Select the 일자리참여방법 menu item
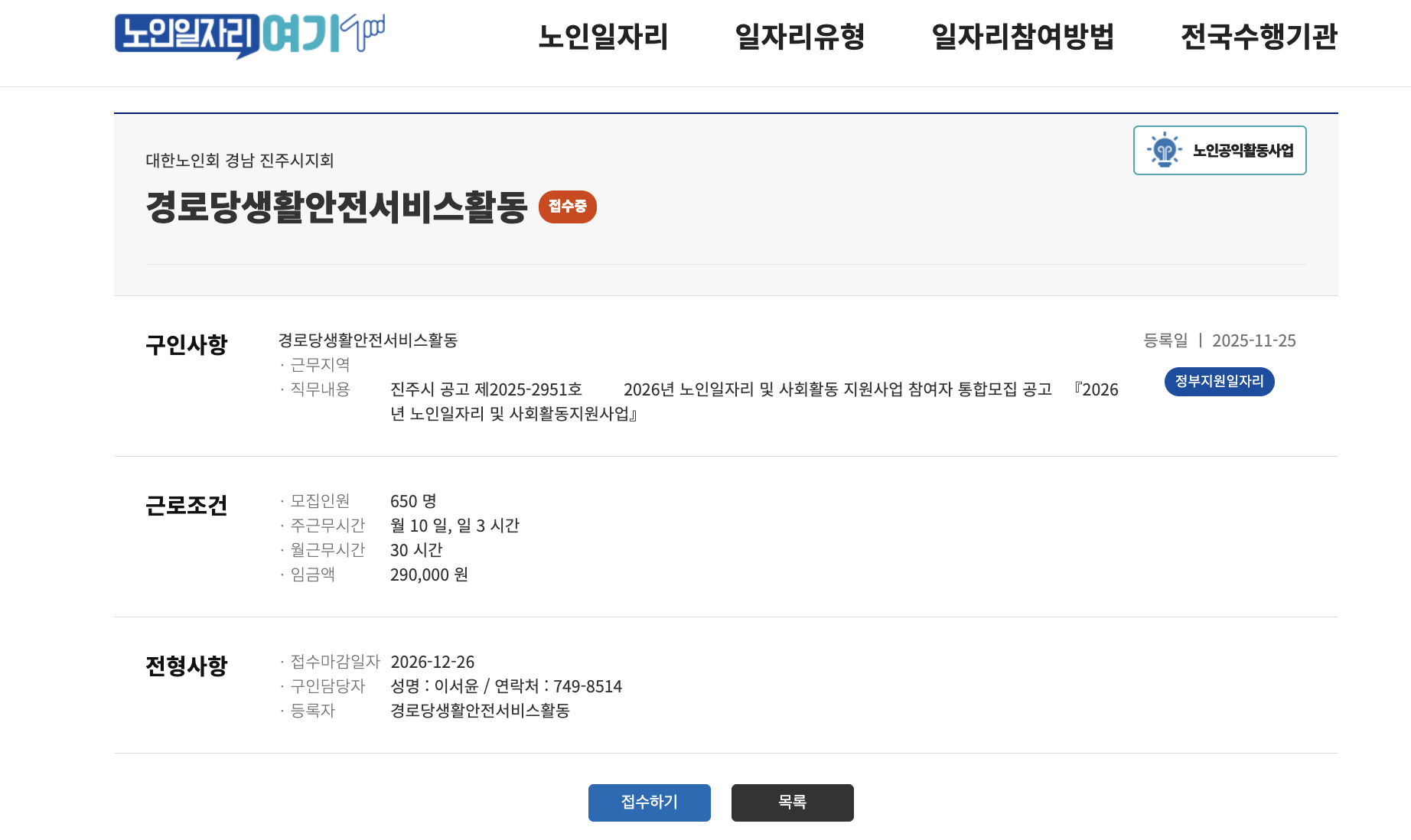The image size is (1411, 840). pos(1023,37)
